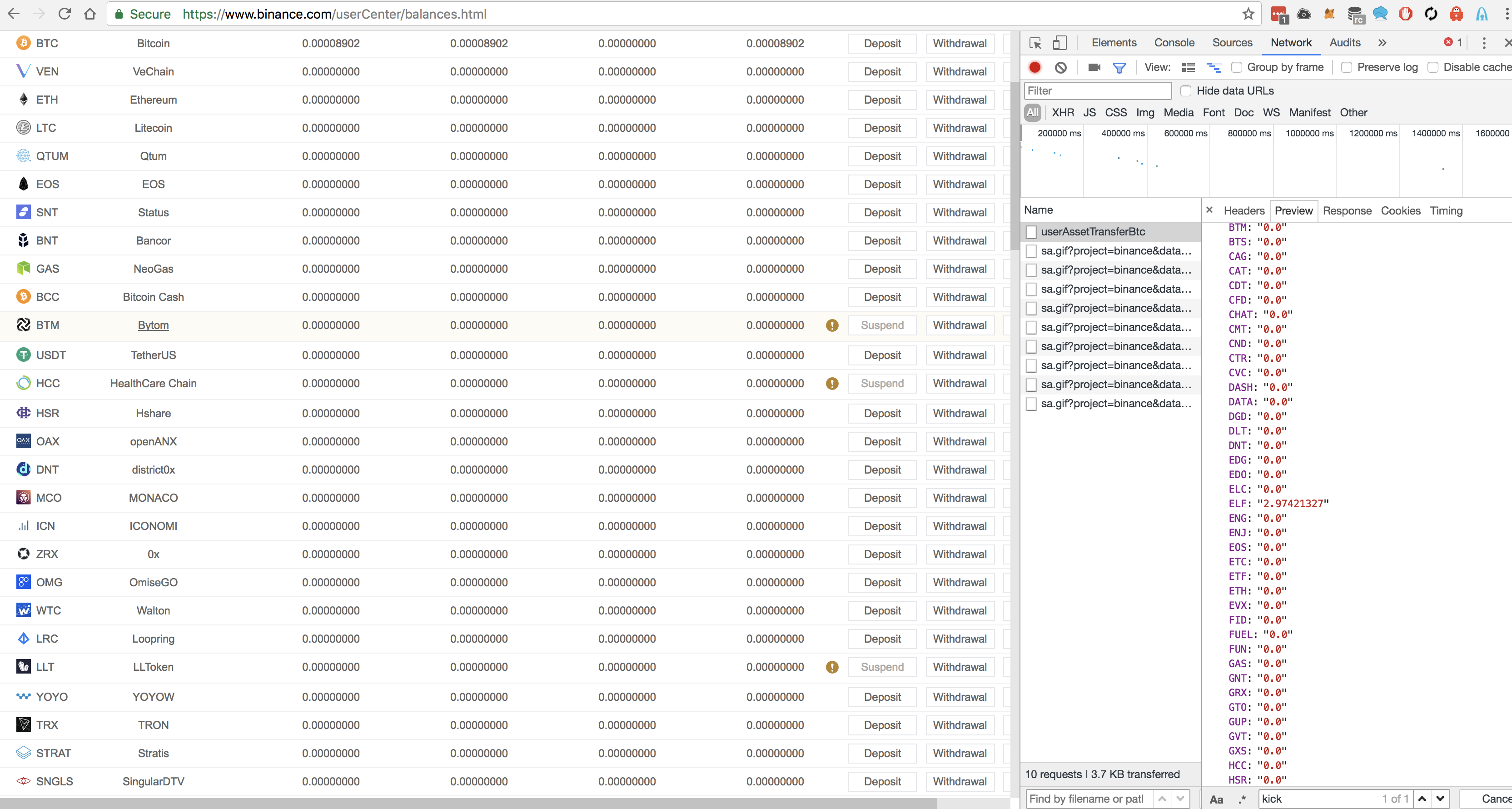Click the warning icon on the HCC row

(x=832, y=383)
